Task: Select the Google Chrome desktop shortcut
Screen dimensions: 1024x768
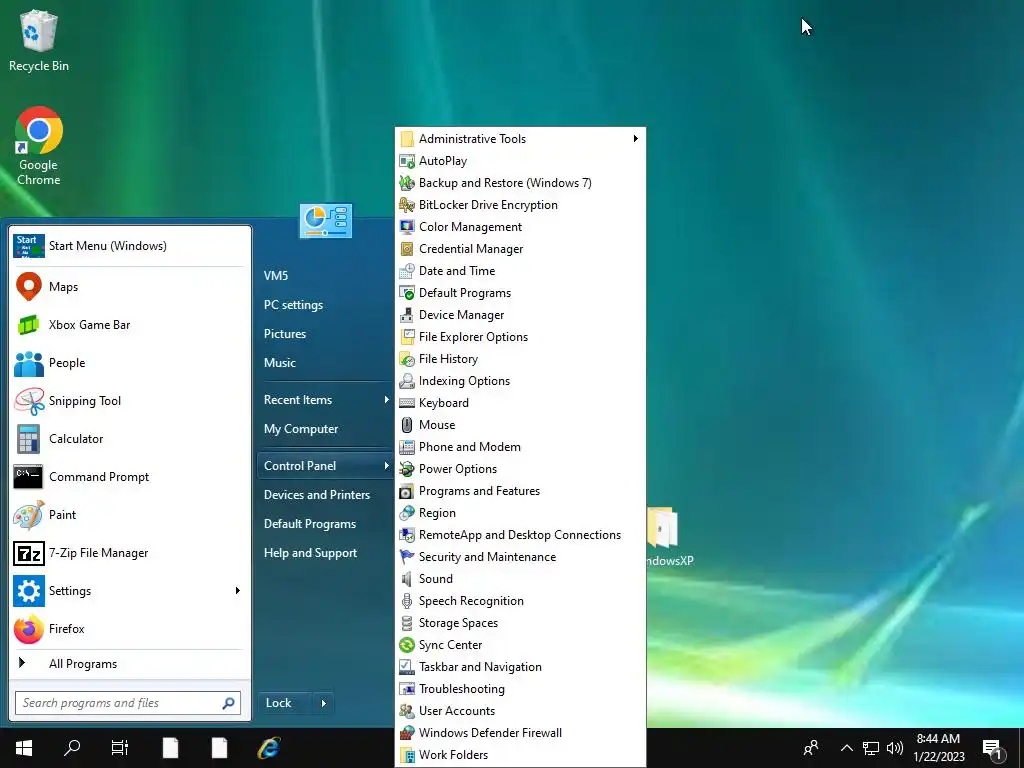Action: (x=39, y=146)
